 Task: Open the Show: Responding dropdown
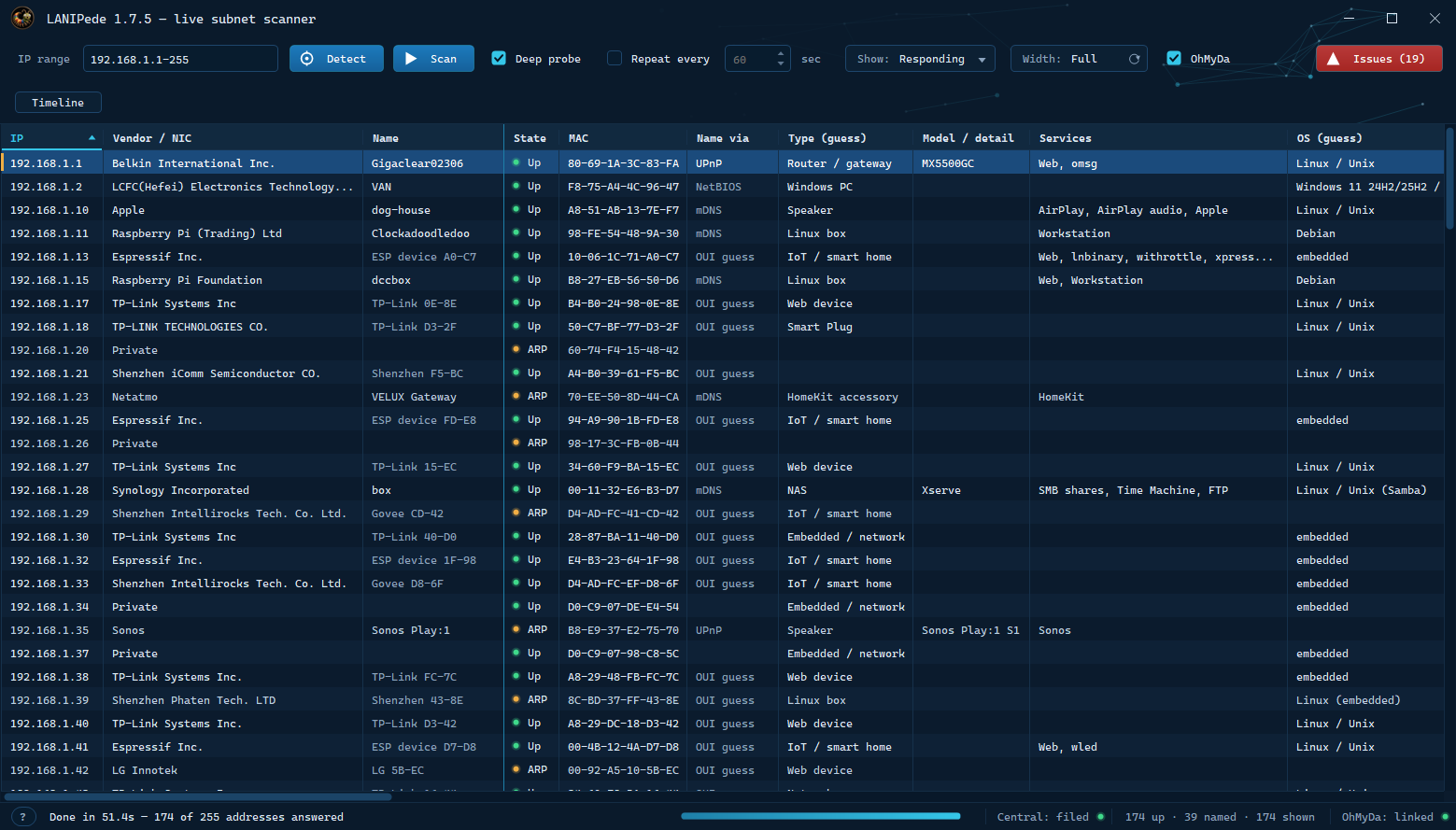point(920,59)
